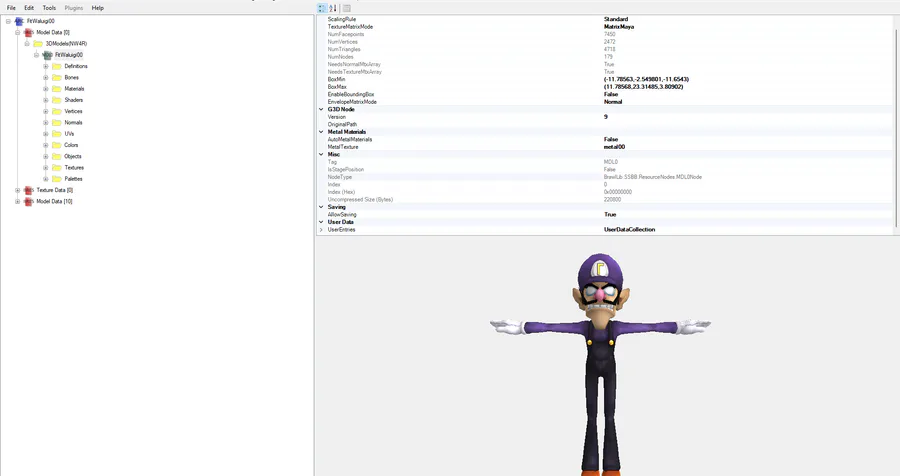Click the Version value 9
Viewport: 900px width, 476px height.
606,117
